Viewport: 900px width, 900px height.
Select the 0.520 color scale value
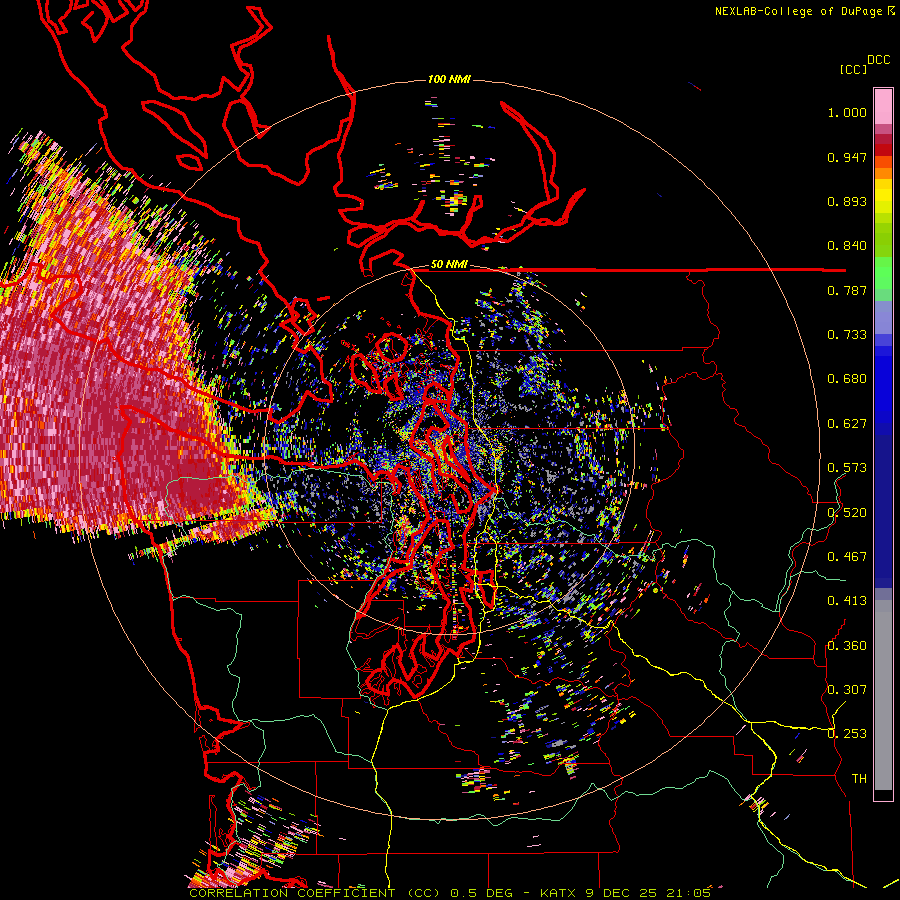click(847, 513)
